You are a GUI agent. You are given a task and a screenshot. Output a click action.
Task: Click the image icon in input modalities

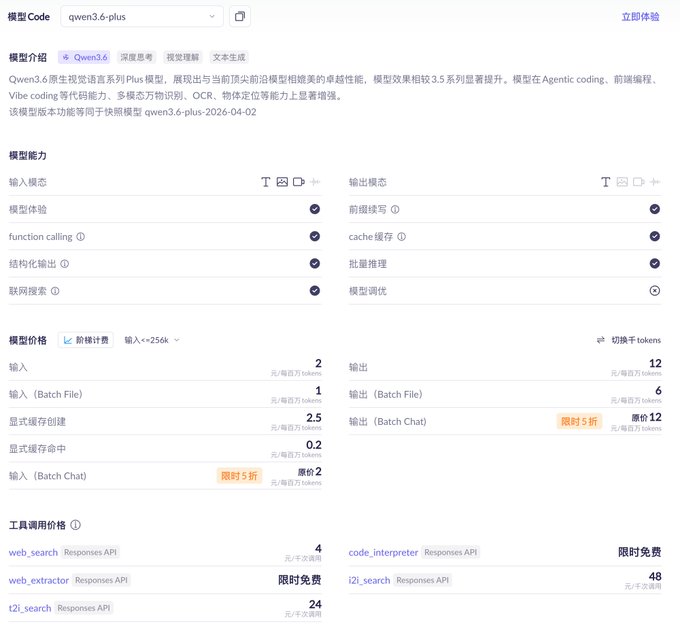(282, 182)
